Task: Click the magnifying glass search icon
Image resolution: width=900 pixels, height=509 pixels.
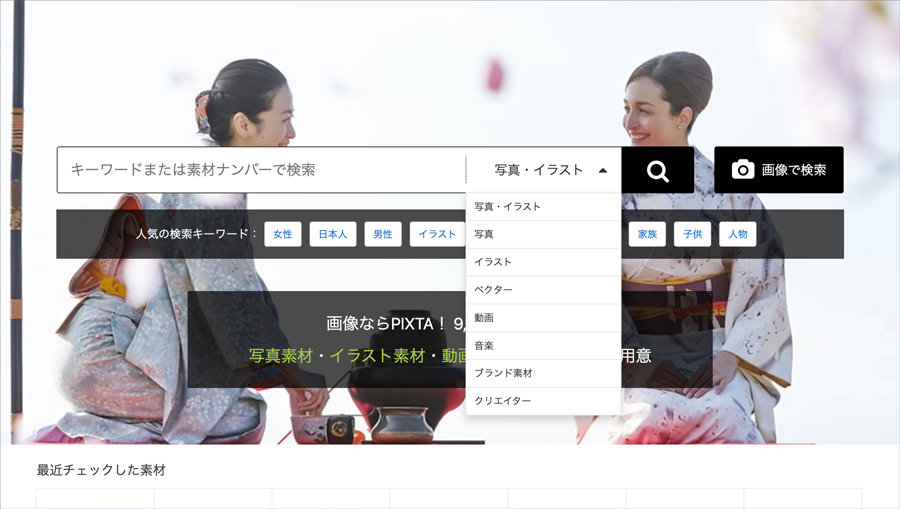Action: coord(657,170)
